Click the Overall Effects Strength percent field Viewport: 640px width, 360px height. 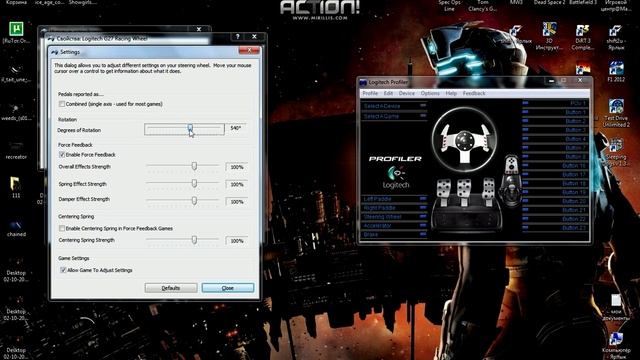237,167
